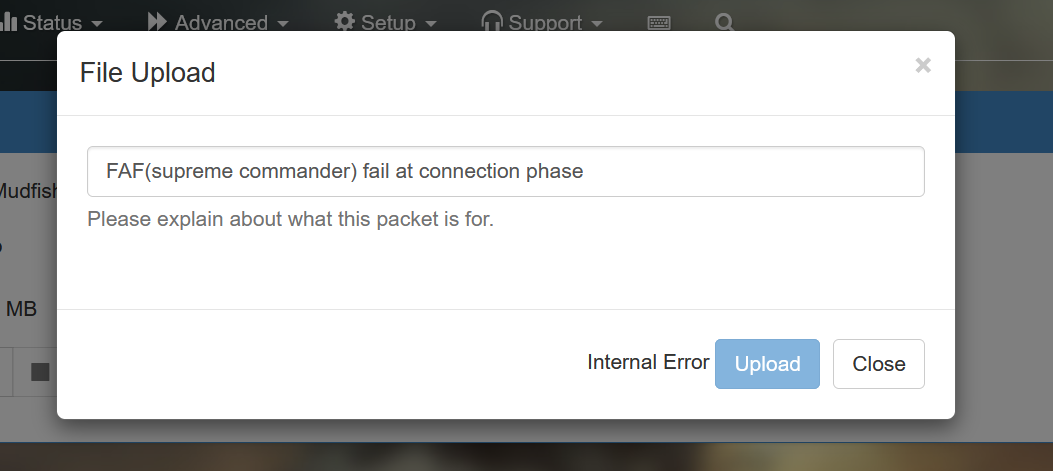Click the Status bar-chart icon
Screen dimensions: 1053x471
coord(9,22)
